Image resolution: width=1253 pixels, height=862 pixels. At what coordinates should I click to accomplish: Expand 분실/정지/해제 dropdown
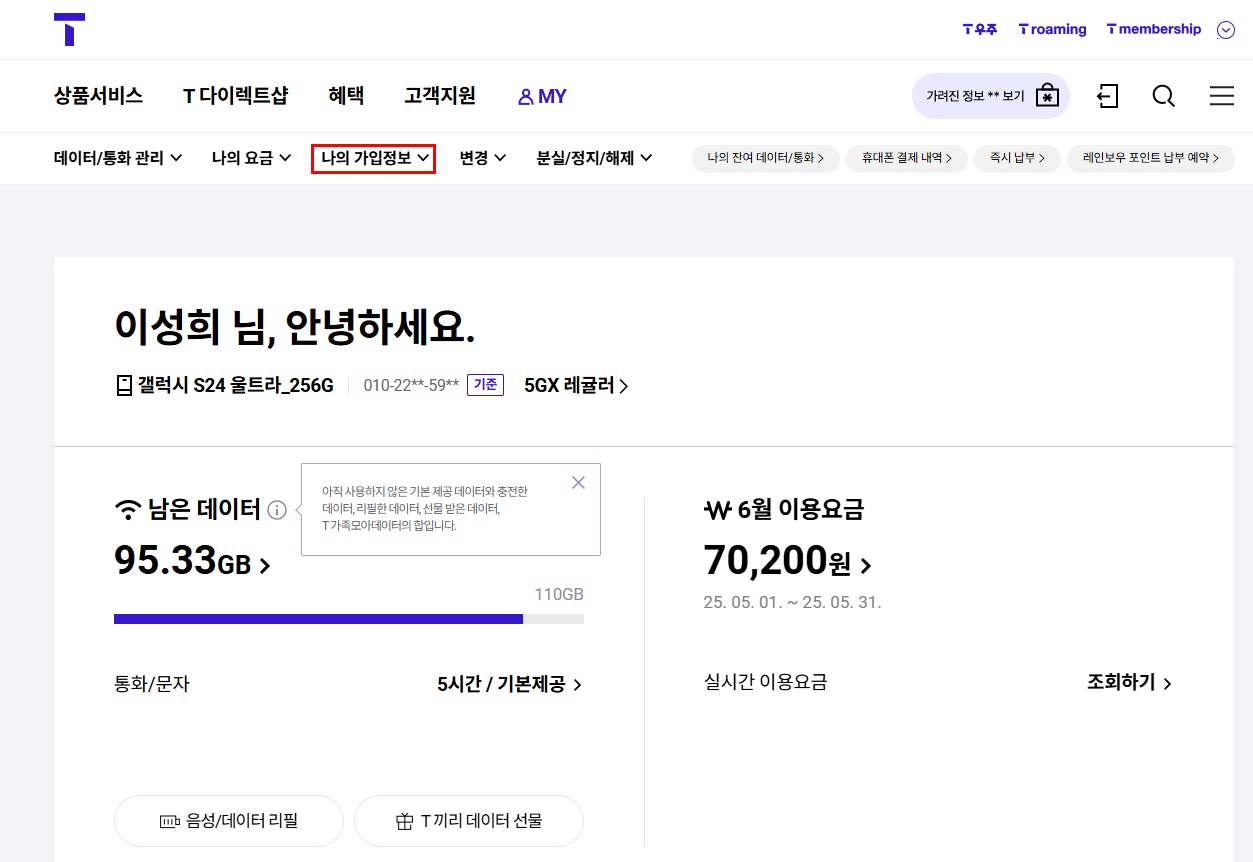point(594,158)
